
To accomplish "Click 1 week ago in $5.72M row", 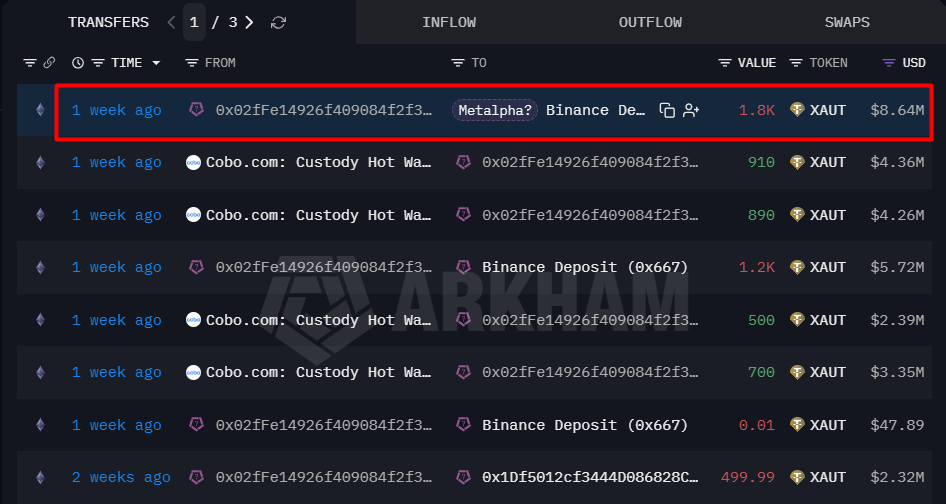I will (116, 267).
